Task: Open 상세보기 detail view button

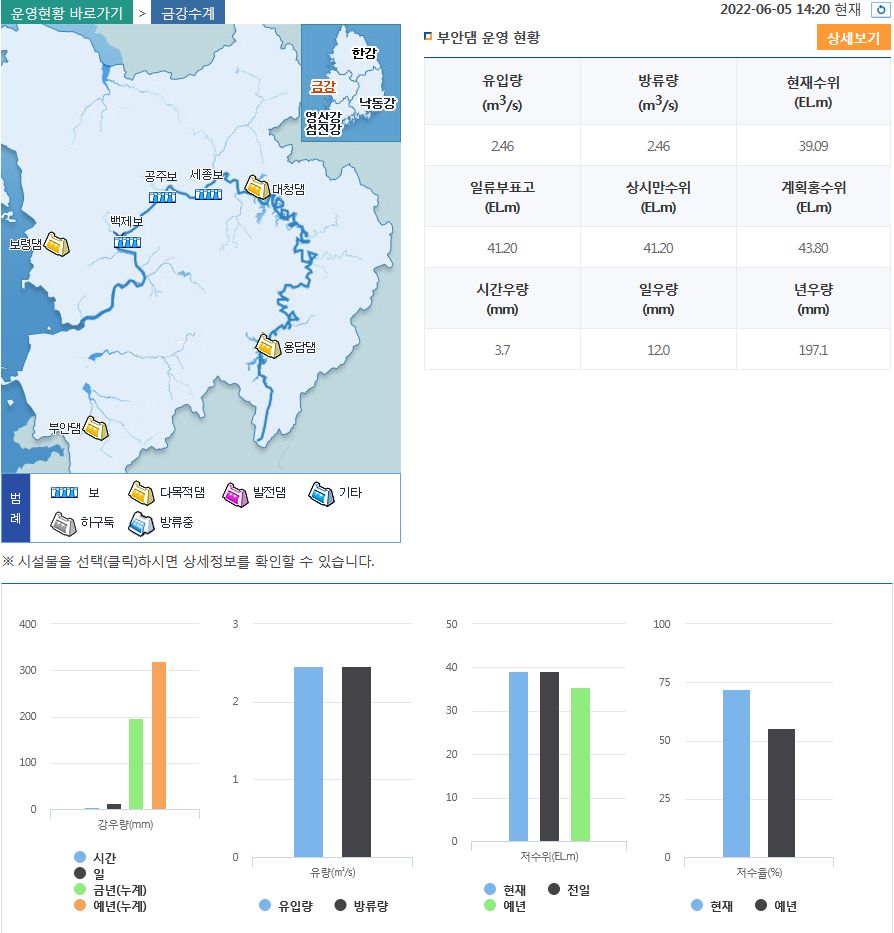Action: [x=853, y=38]
